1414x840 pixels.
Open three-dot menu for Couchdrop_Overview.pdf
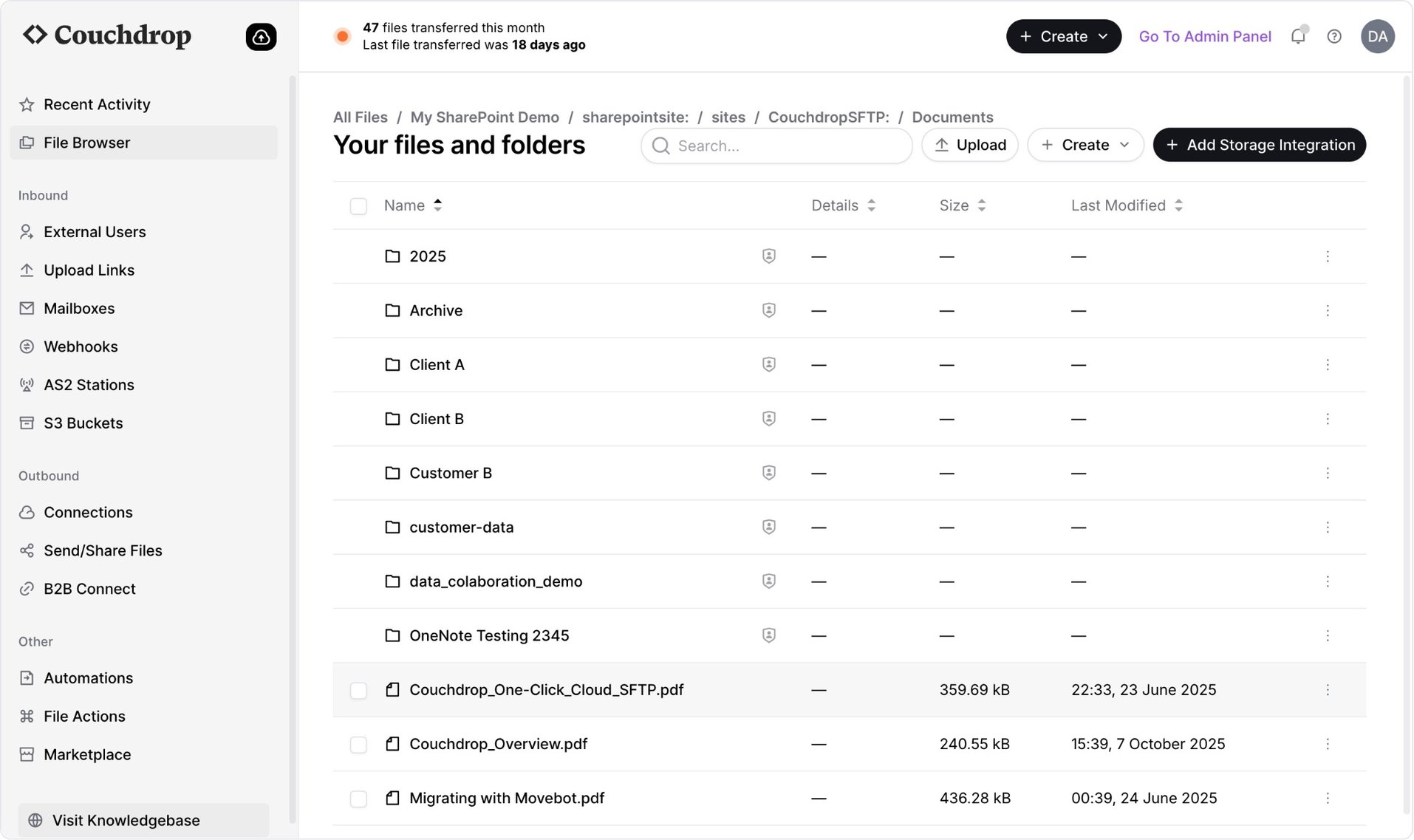click(x=1328, y=744)
